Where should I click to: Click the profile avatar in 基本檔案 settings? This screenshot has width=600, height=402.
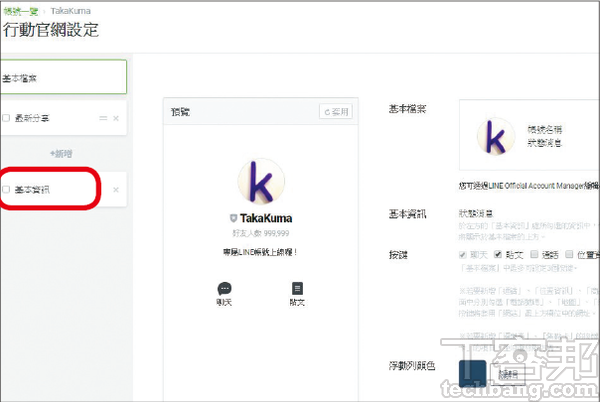click(496, 137)
